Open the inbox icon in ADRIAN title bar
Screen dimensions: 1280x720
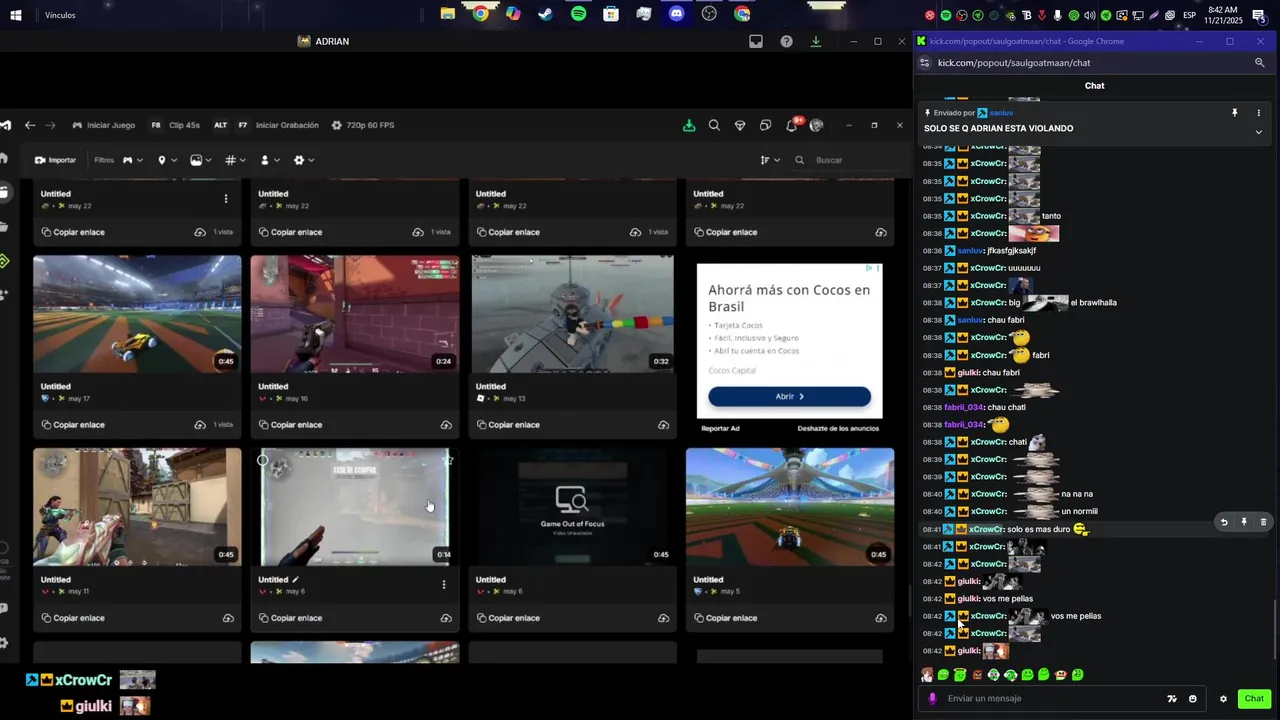756,41
